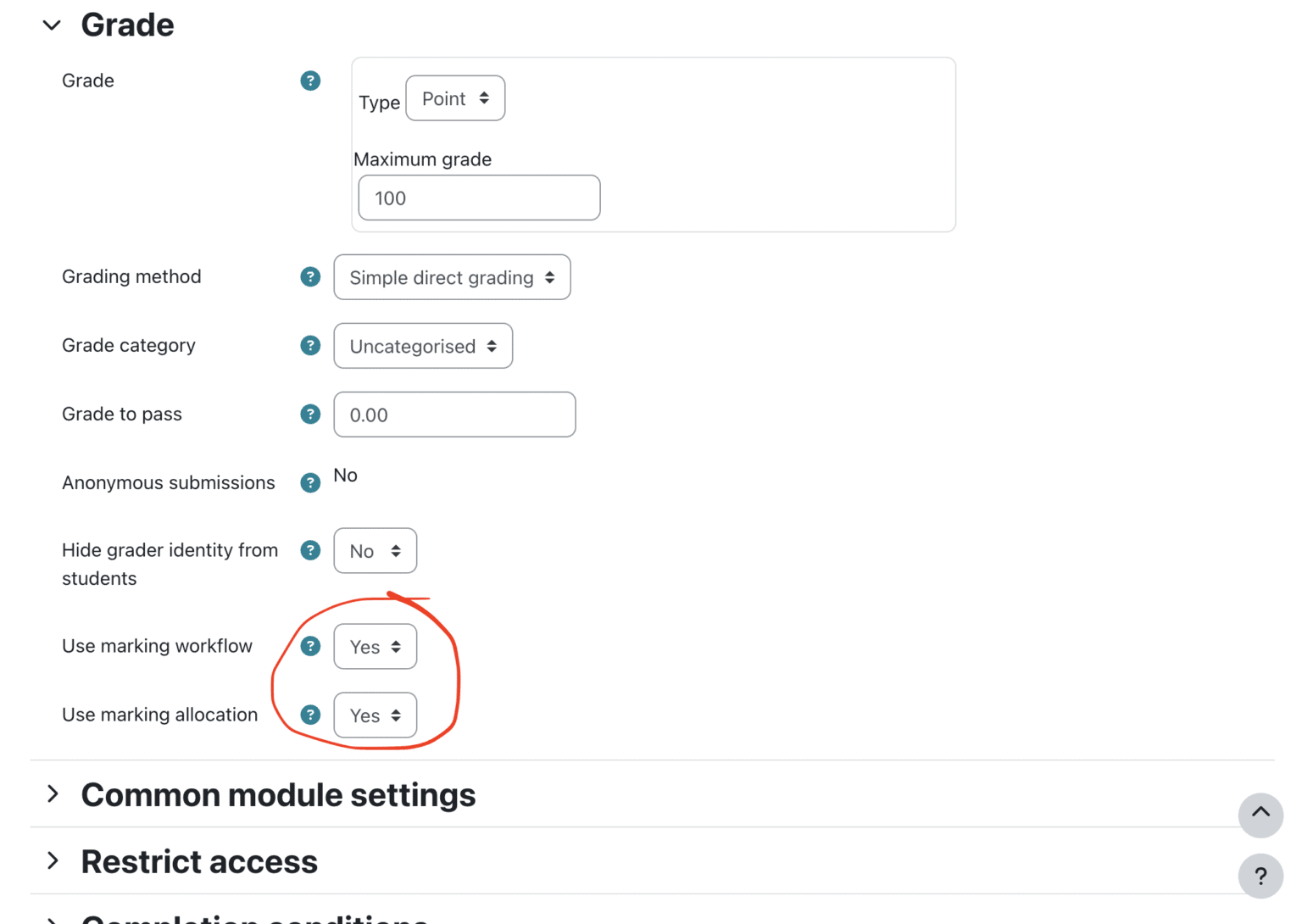Open help for Grade category

(310, 346)
